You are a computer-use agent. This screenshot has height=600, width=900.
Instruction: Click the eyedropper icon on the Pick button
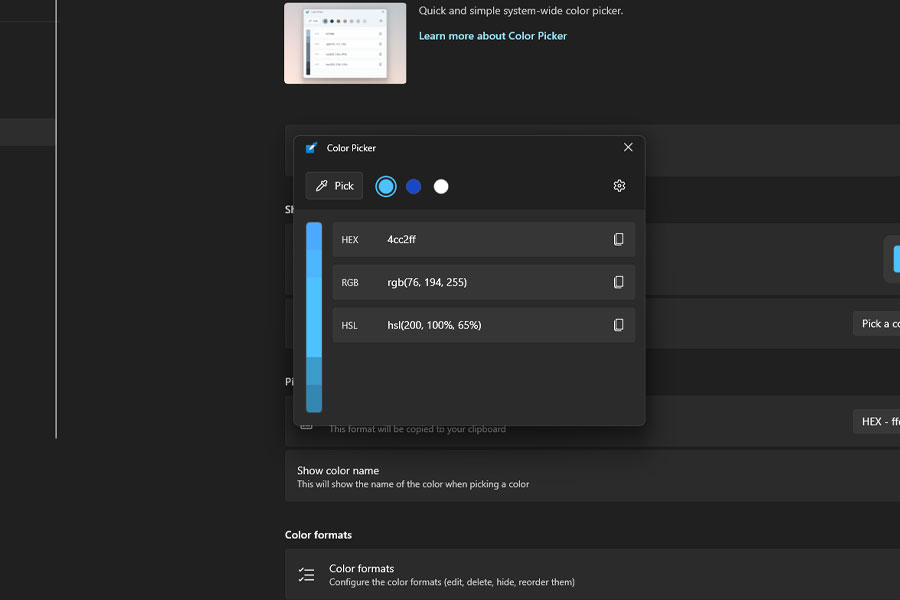322,185
